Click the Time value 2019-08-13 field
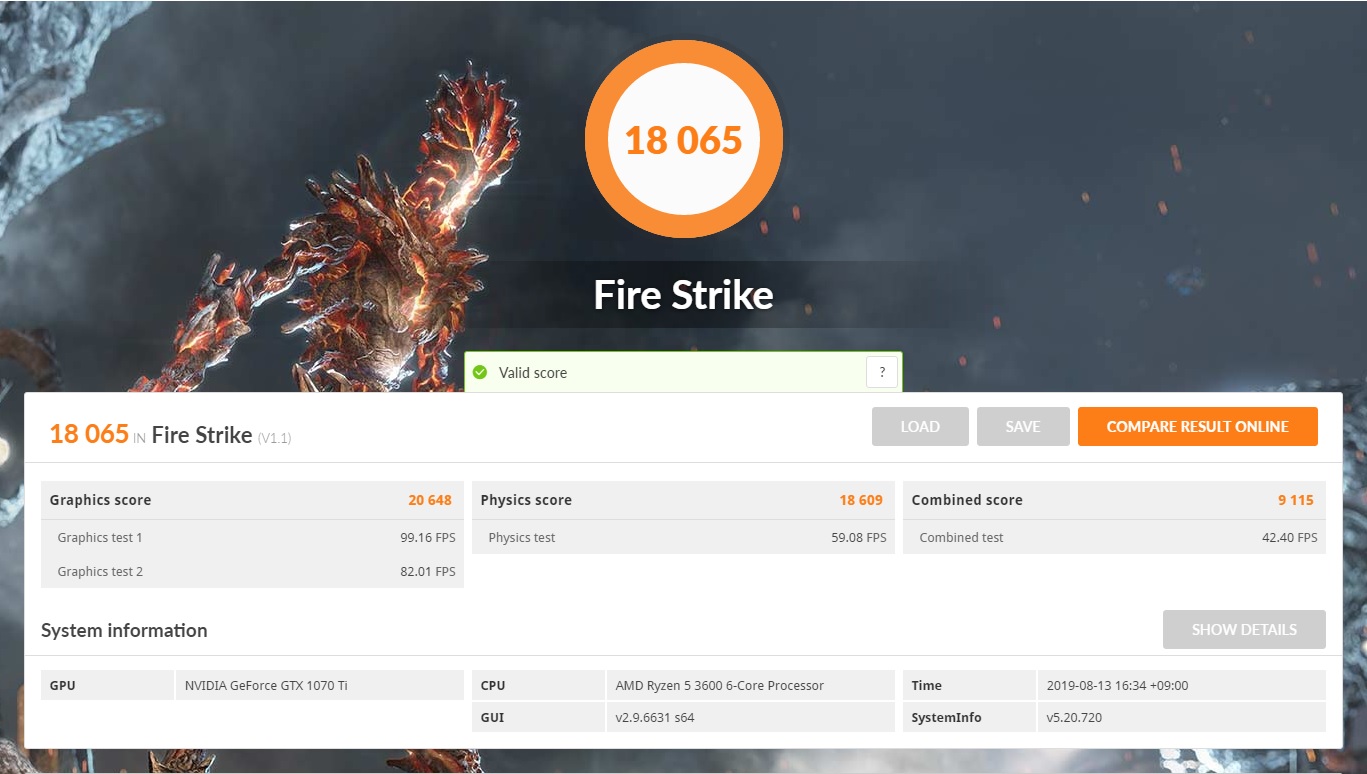Viewport: 1367px width, 774px height. tap(1180, 686)
